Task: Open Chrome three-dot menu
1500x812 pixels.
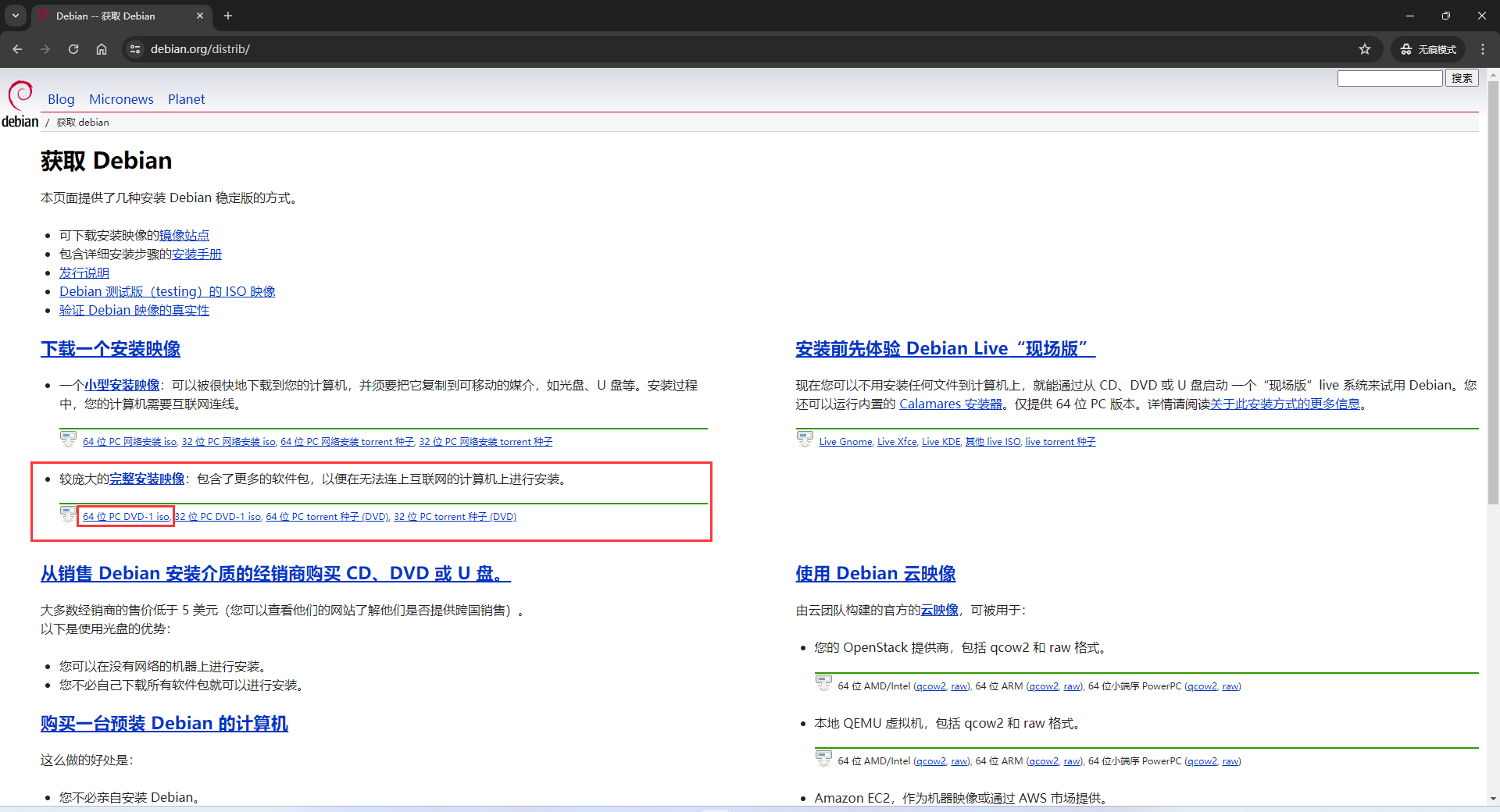Action: (1483, 48)
